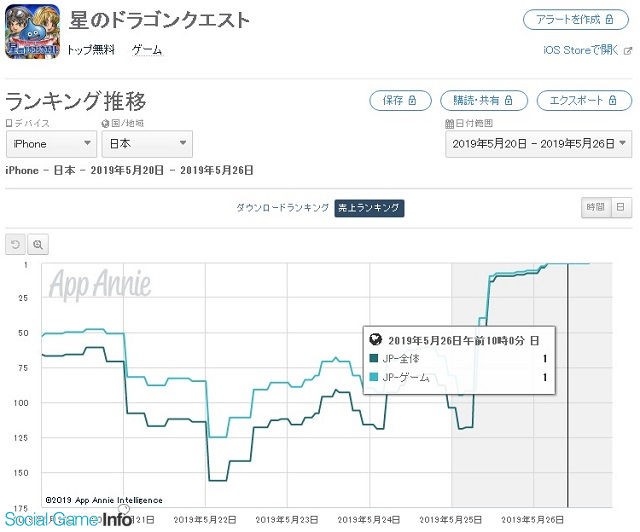Click the JP-全体 tooltip label
Viewport: 640px width, 532px height.
click(401, 358)
